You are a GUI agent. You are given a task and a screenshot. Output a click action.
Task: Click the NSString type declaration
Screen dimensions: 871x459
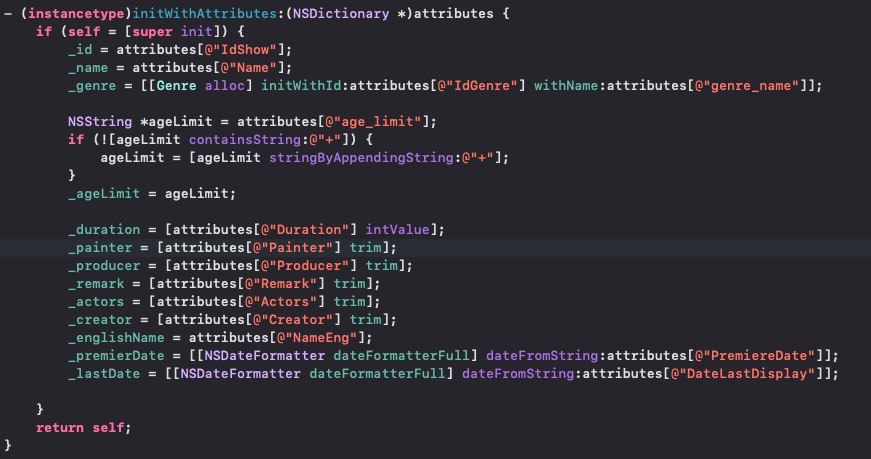tap(100, 122)
